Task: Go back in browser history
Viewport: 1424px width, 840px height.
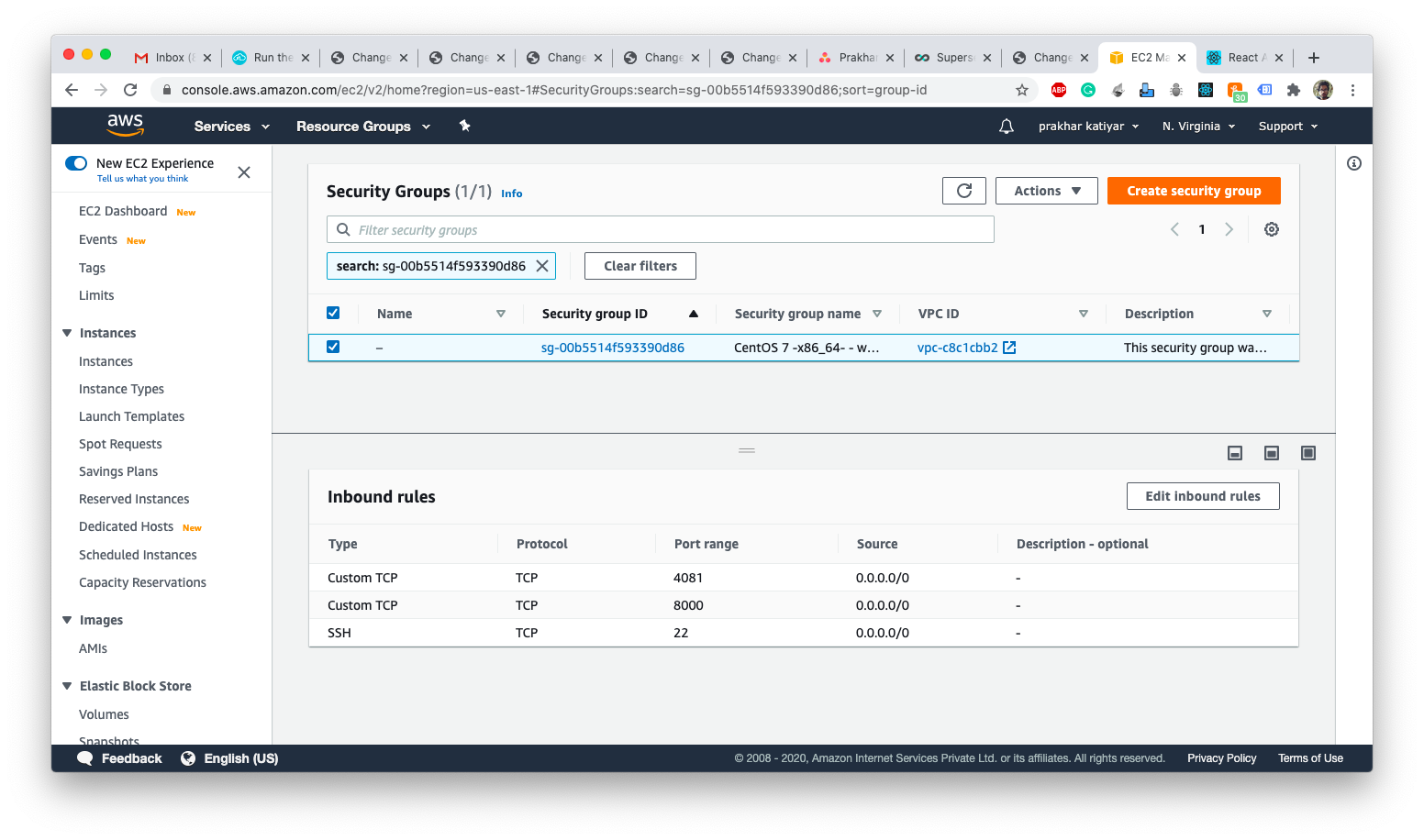Action: click(72, 90)
